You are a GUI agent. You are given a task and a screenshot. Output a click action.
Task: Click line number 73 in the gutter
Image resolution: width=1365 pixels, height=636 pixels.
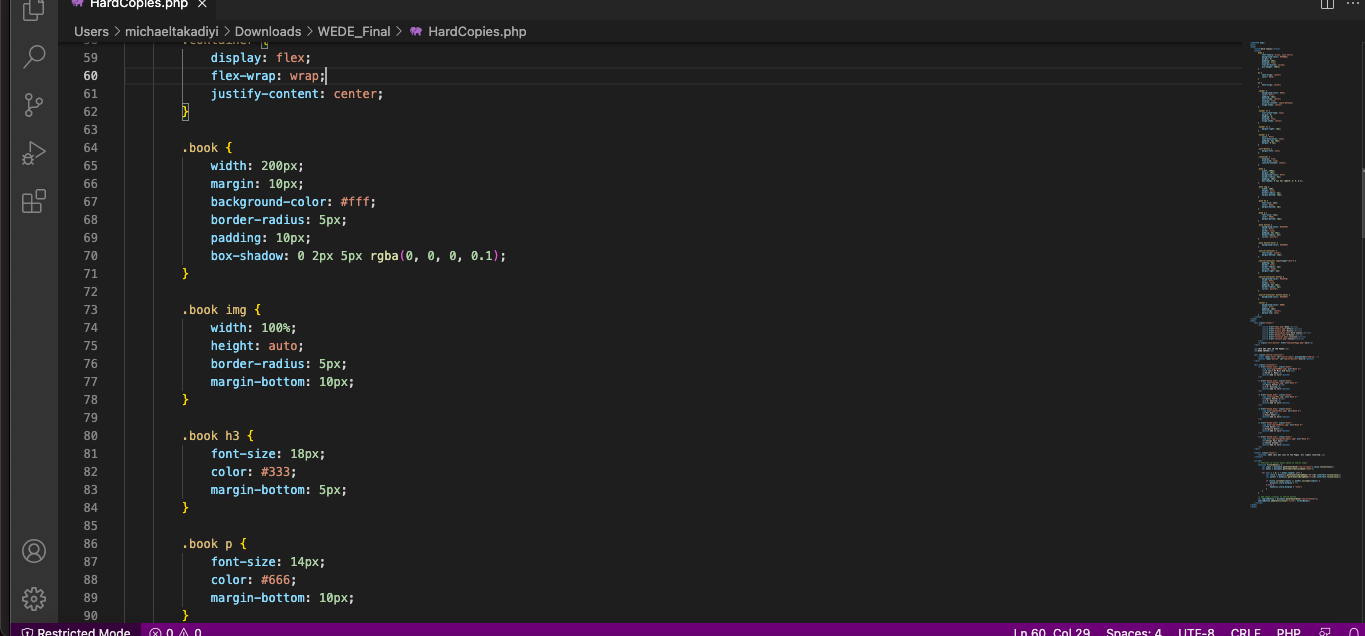[91, 310]
